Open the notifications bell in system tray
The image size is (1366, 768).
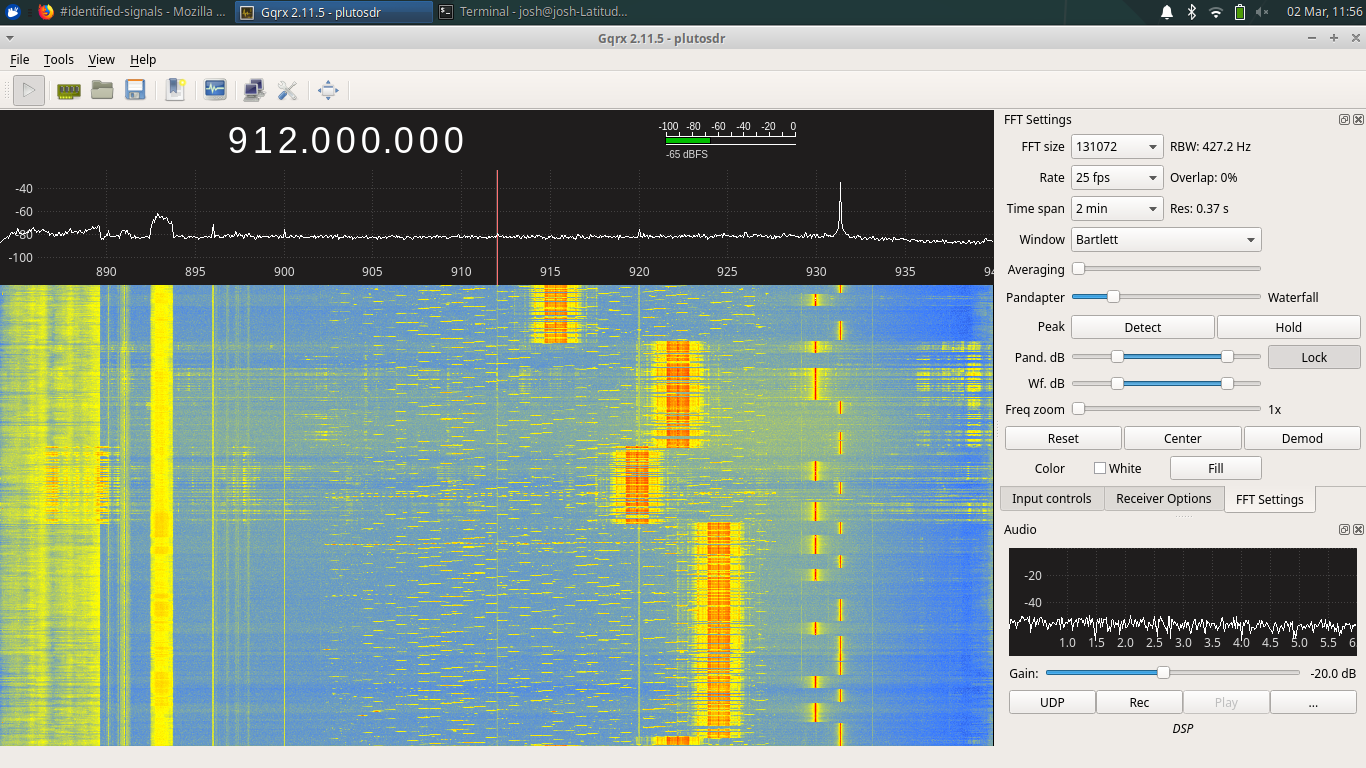pos(1166,12)
